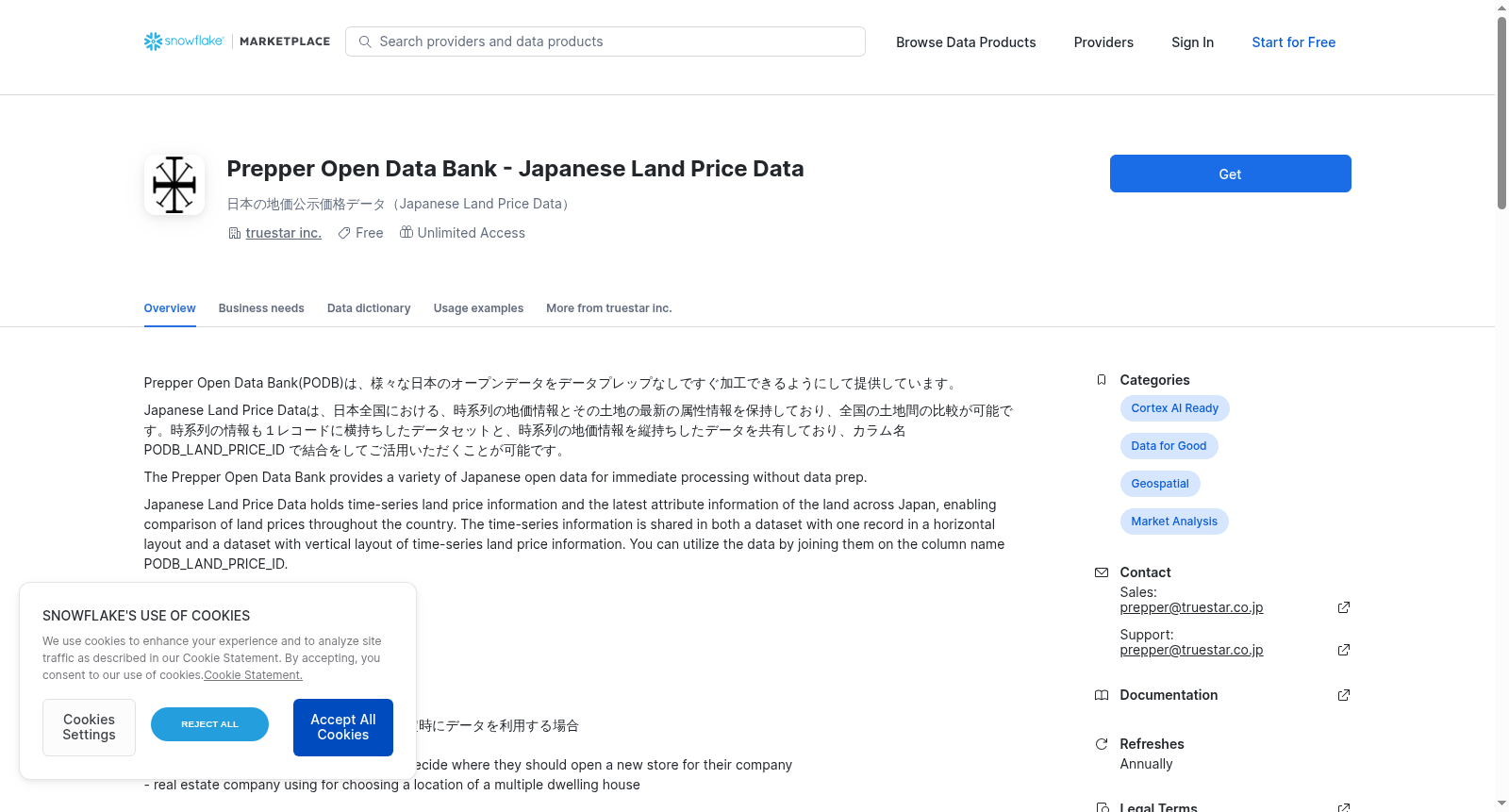Open the truestar inc. provider link
This screenshot has width=1509, height=812.
(x=284, y=233)
